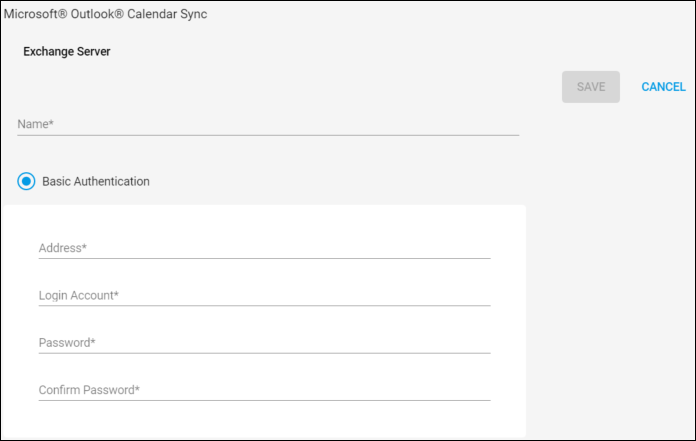The height and width of the screenshot is (441, 696).
Task: Select the Basic Authentication radio button
Action: click(x=26, y=181)
